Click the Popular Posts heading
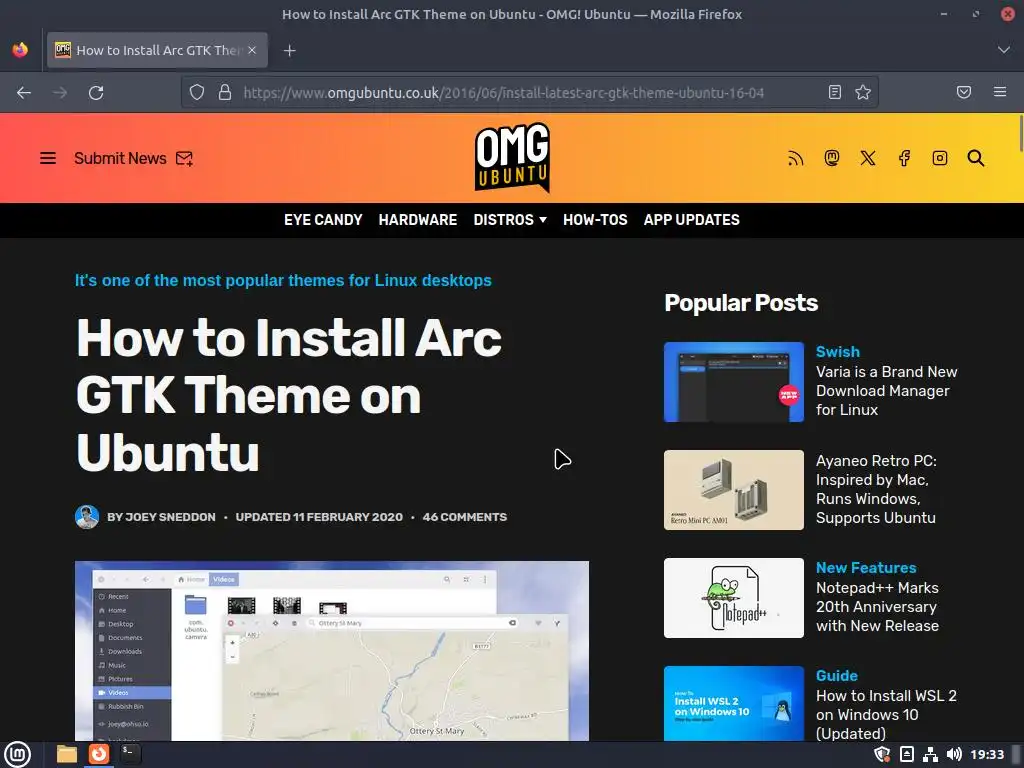The width and height of the screenshot is (1024, 768). pyautogui.click(x=741, y=302)
